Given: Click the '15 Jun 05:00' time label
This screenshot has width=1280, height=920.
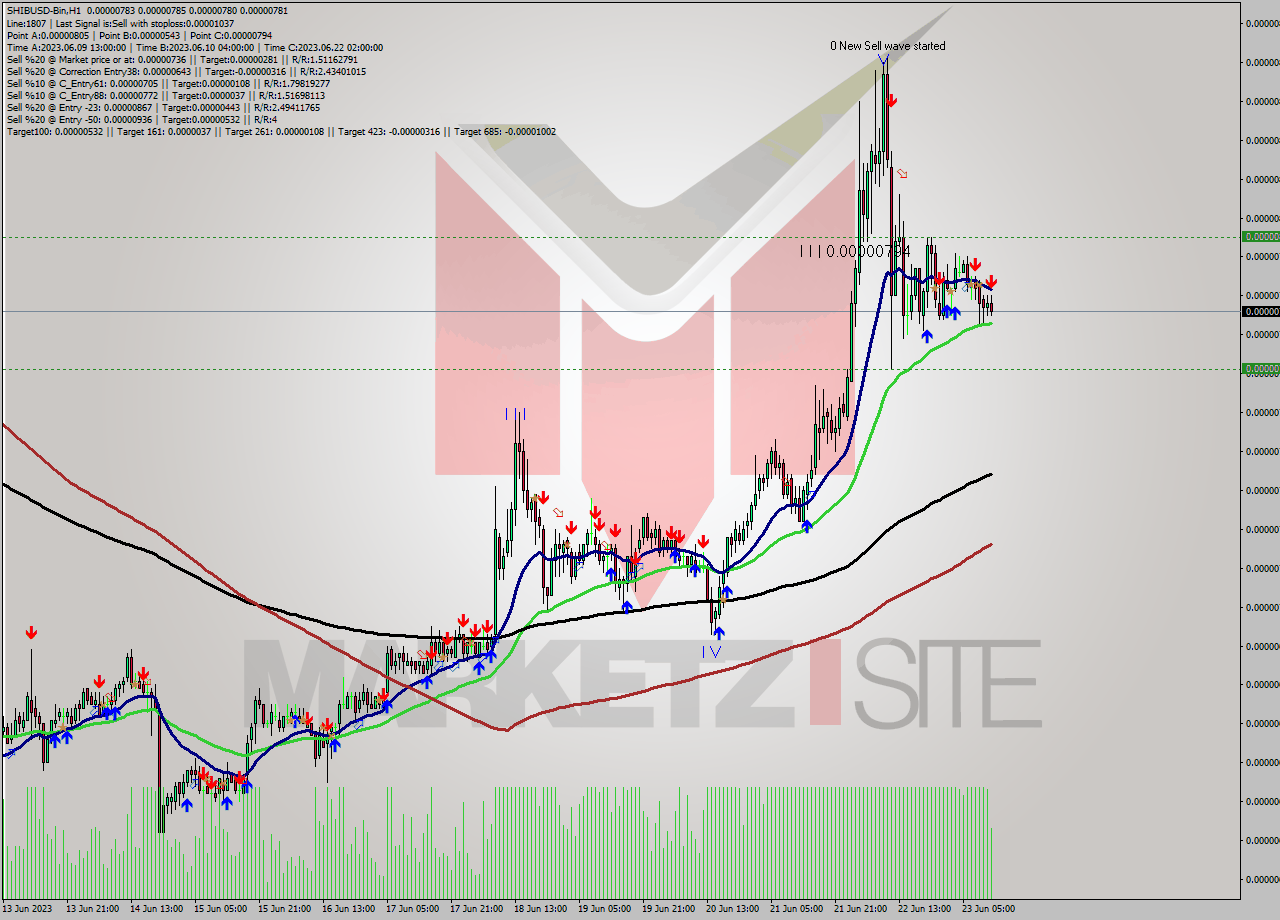Looking at the screenshot, I should tap(221, 909).
